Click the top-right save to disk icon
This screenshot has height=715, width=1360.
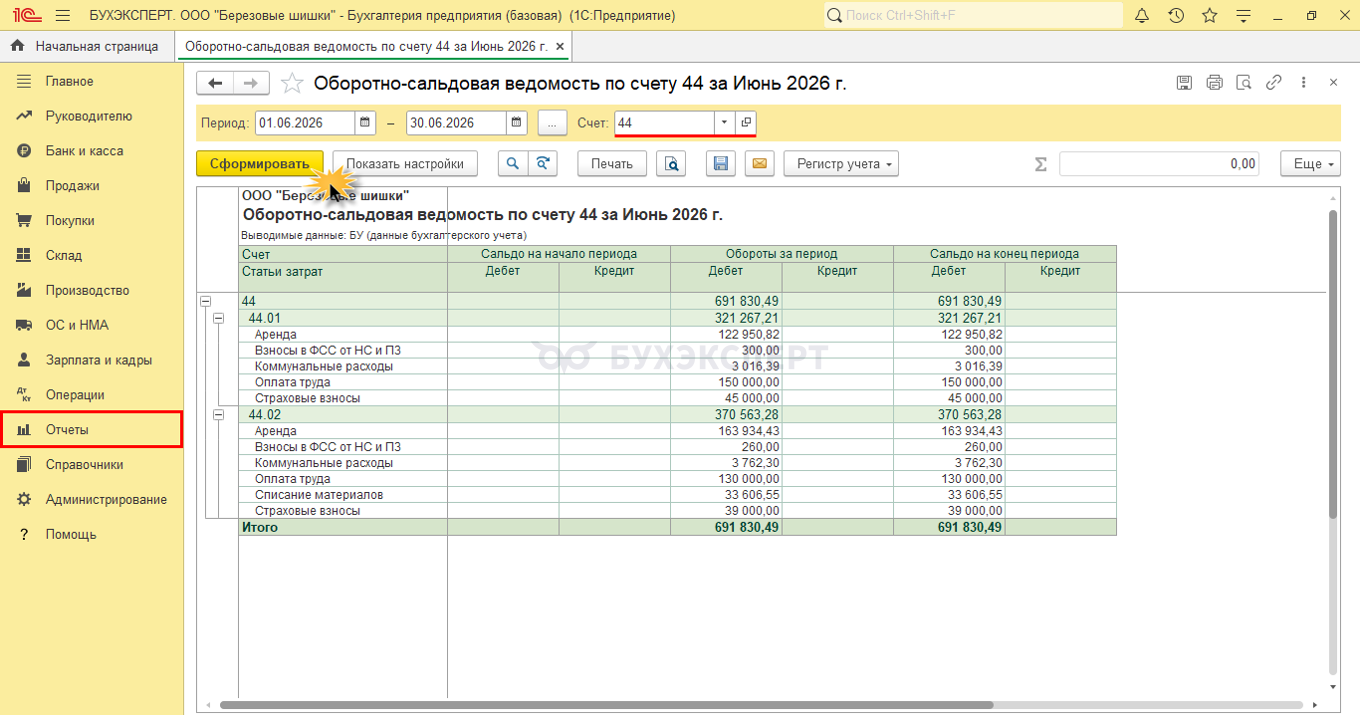(x=1184, y=83)
